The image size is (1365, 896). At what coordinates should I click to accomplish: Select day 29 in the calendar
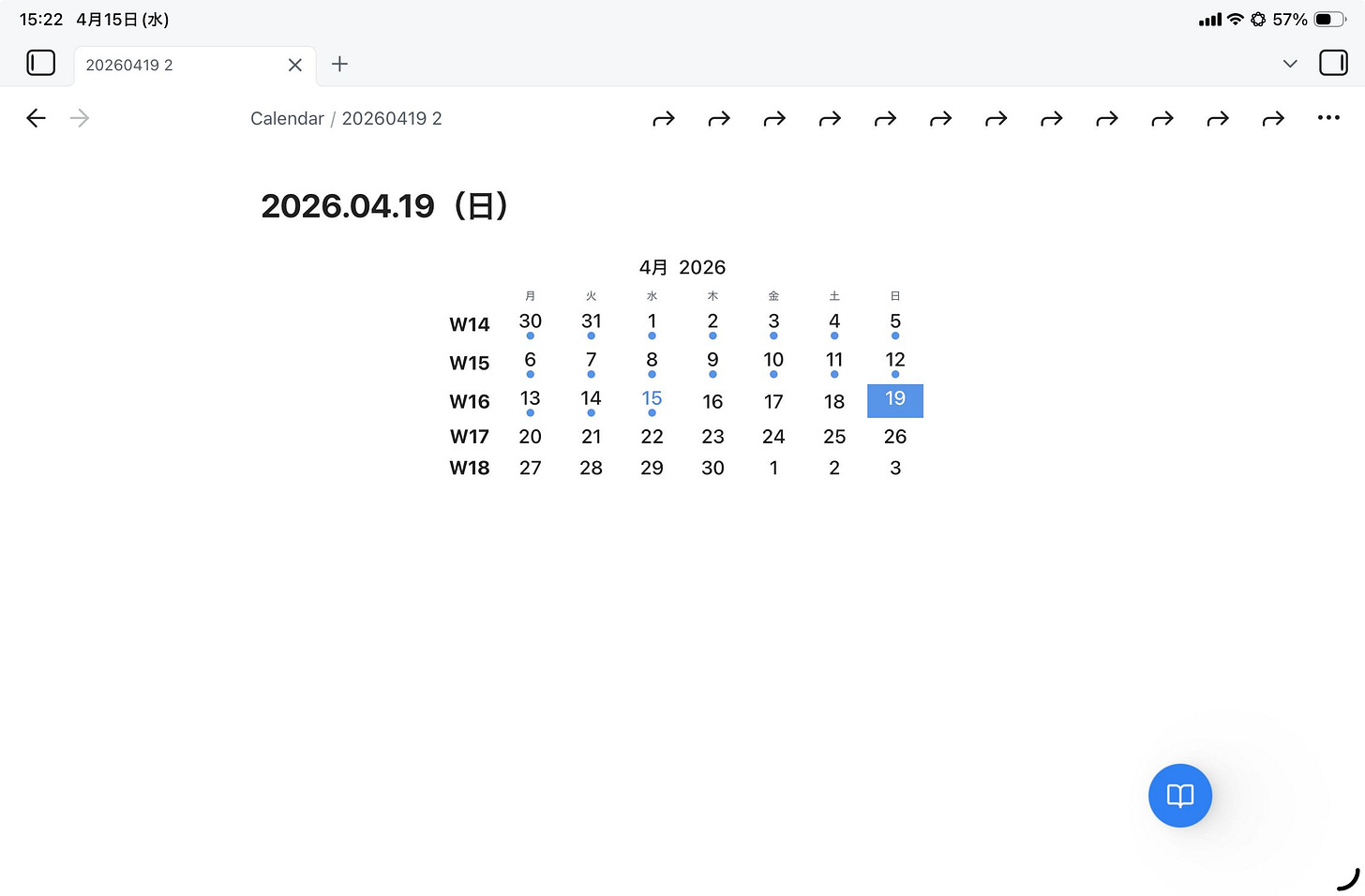coord(652,468)
